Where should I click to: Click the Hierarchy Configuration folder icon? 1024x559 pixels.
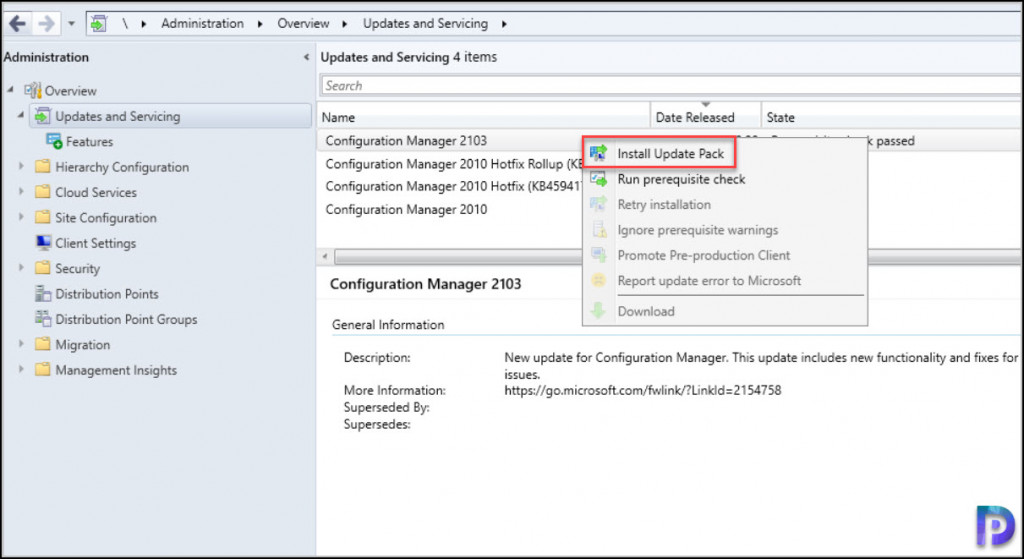click(42, 167)
